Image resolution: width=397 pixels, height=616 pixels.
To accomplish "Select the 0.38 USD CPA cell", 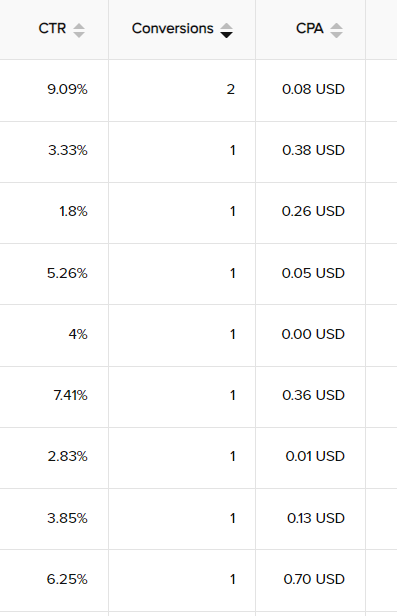I will [x=313, y=150].
